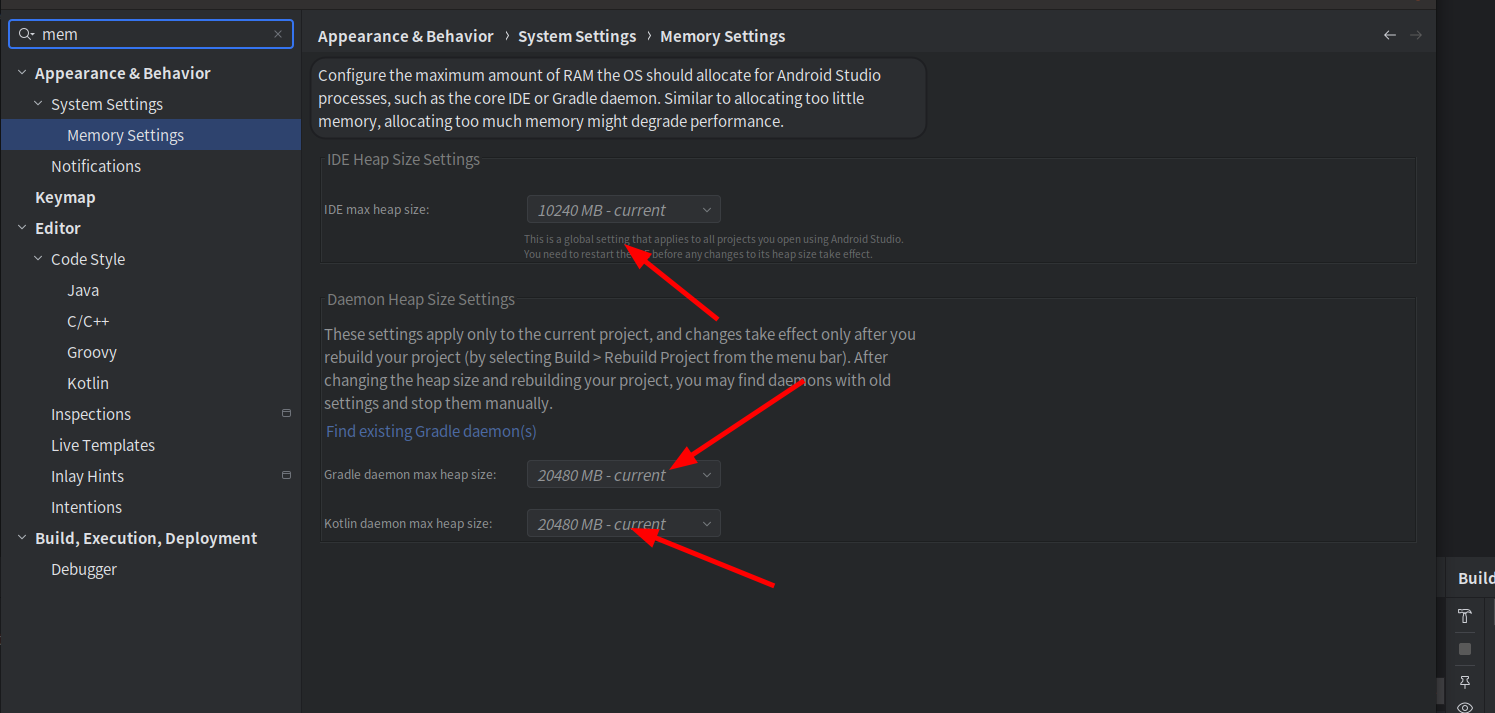1495x713 pixels.
Task: Click the 'IDE Heap Size Settings' group title
Action: coord(403,159)
